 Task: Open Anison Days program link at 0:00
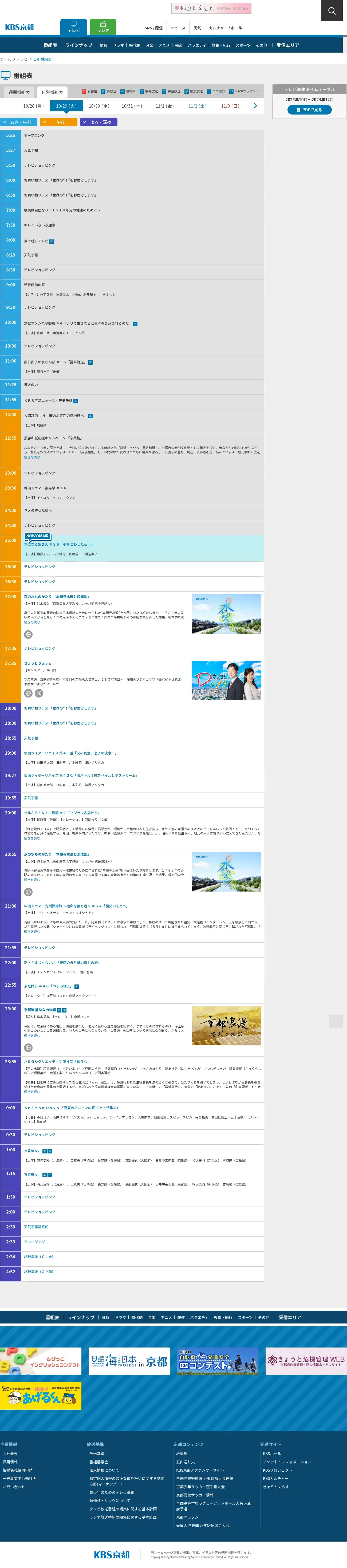[71, 1107]
